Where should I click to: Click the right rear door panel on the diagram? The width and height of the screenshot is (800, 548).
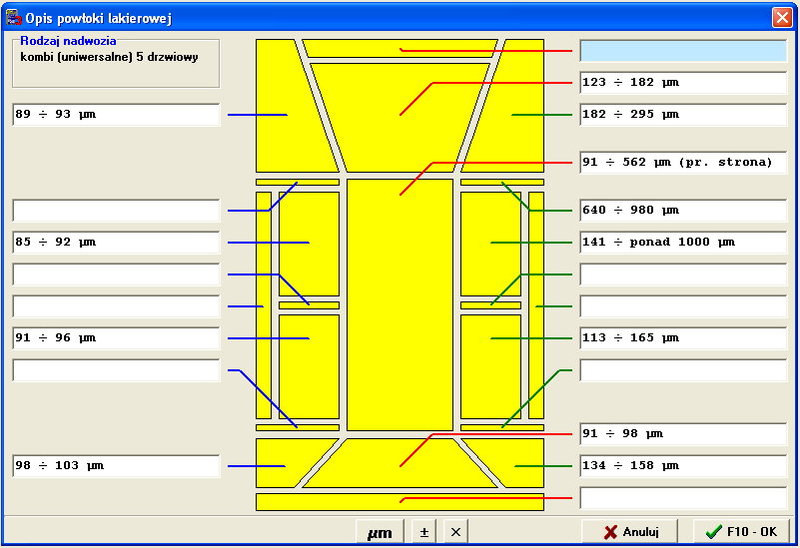coord(491,367)
